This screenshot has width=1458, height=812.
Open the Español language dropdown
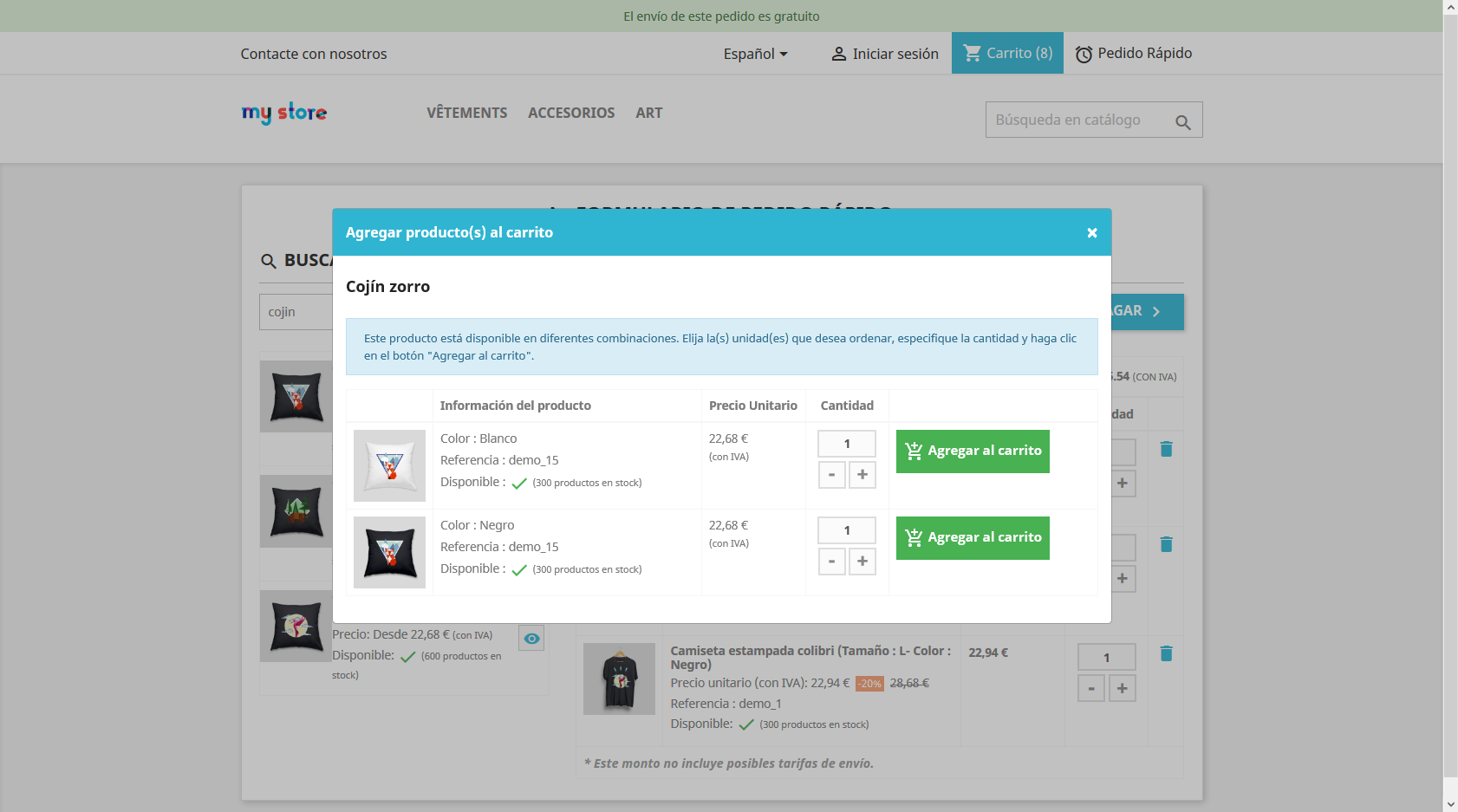coord(755,54)
